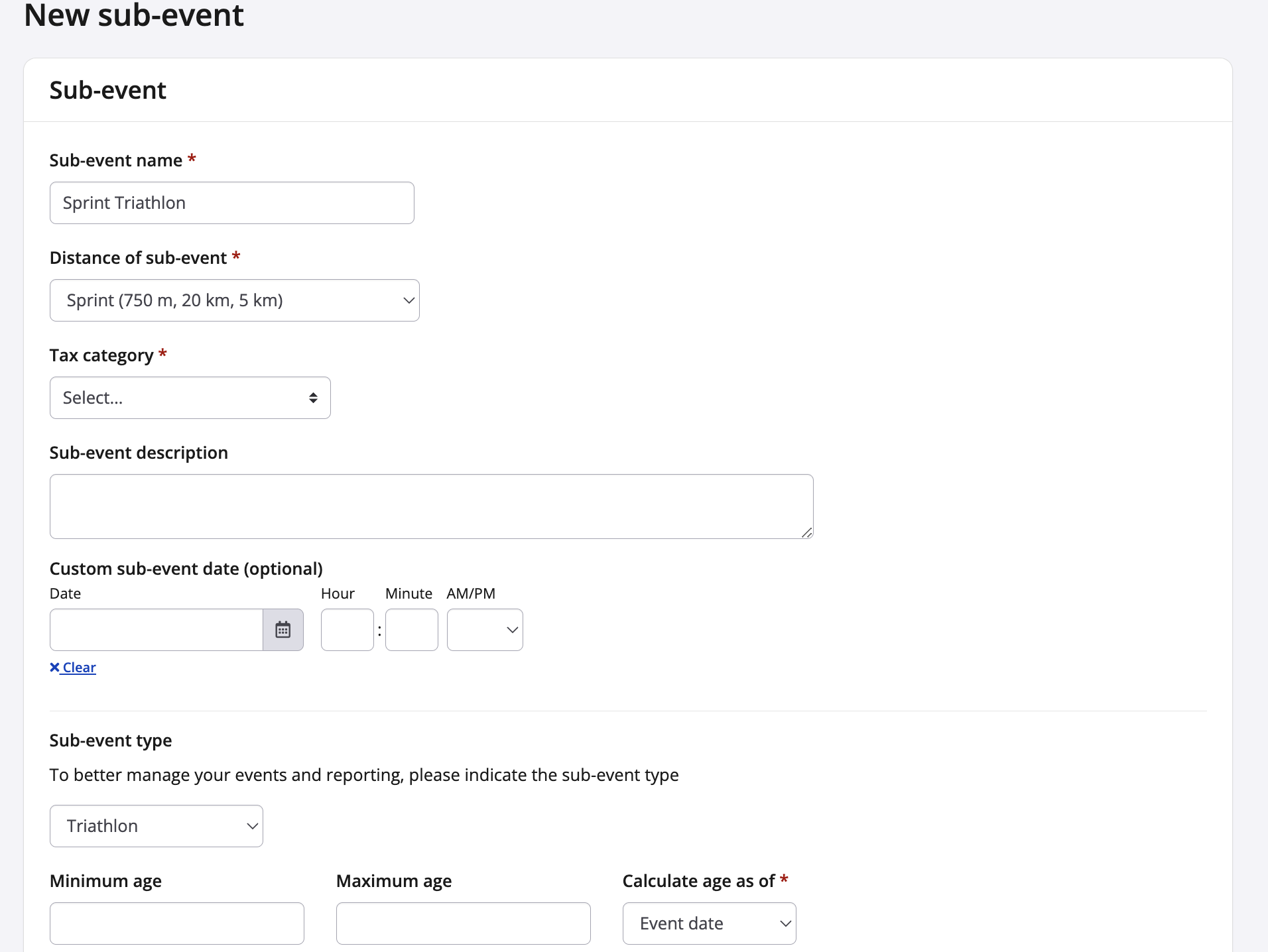1268x952 pixels.
Task: Focus the custom Date input field
Action: pyautogui.click(x=157, y=630)
